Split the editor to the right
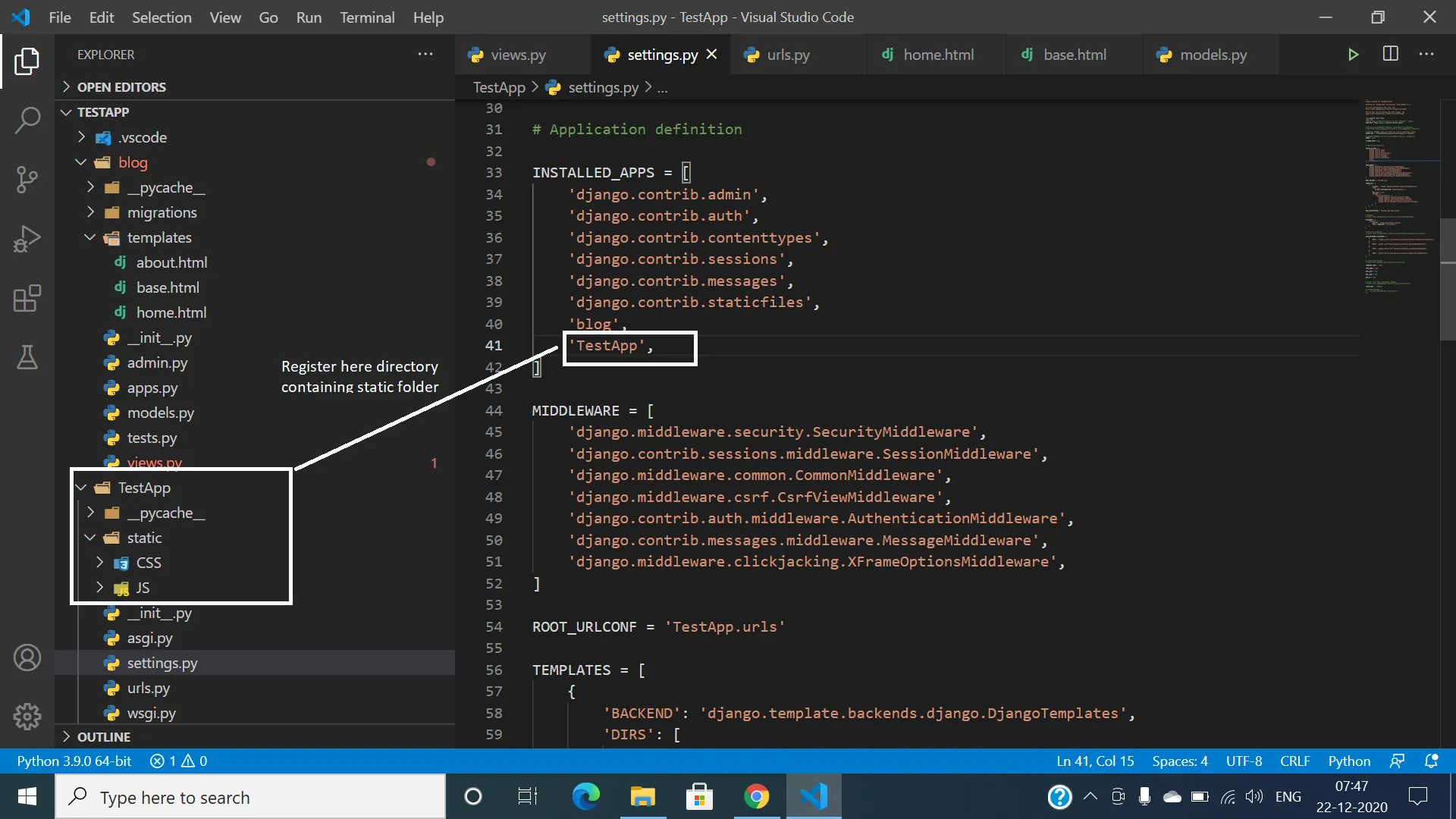The height and width of the screenshot is (819, 1456). point(1390,55)
